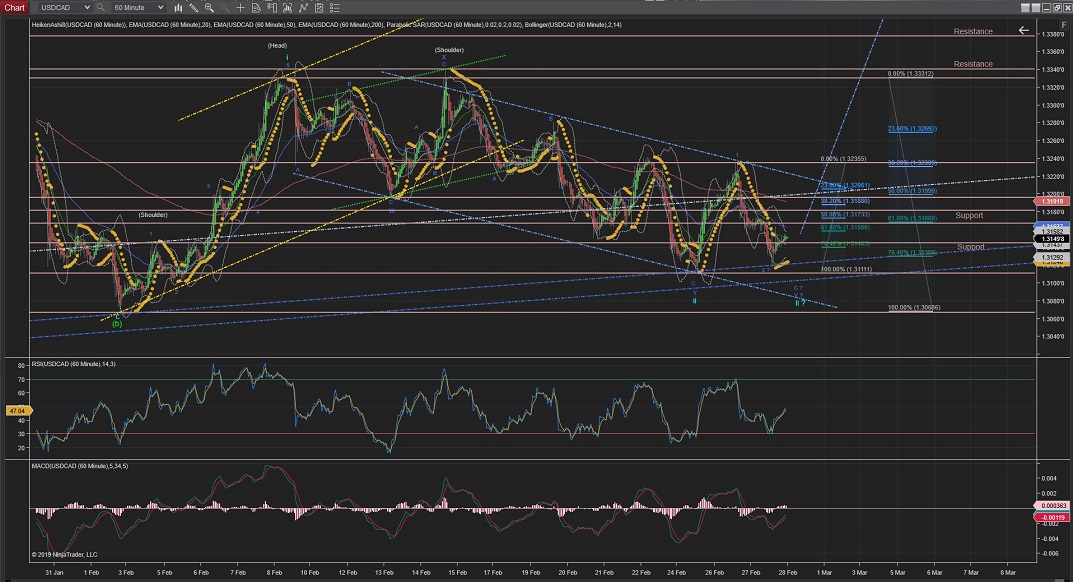Image resolution: width=1073 pixels, height=582 pixels.
Task: Click the instrument search magnifier icon
Action: point(100,7)
